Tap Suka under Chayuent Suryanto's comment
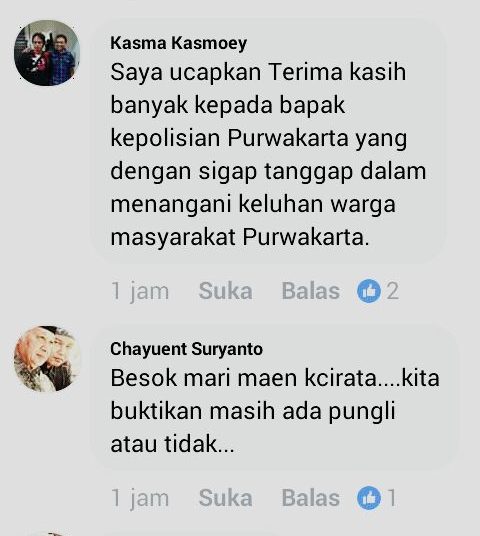The width and height of the screenshot is (480, 536). [226, 497]
